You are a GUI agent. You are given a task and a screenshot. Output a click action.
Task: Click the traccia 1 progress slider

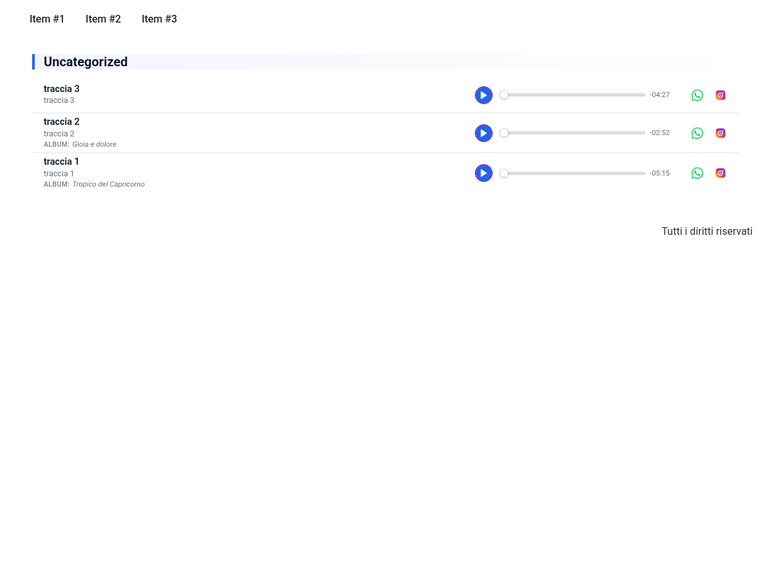tap(572, 173)
